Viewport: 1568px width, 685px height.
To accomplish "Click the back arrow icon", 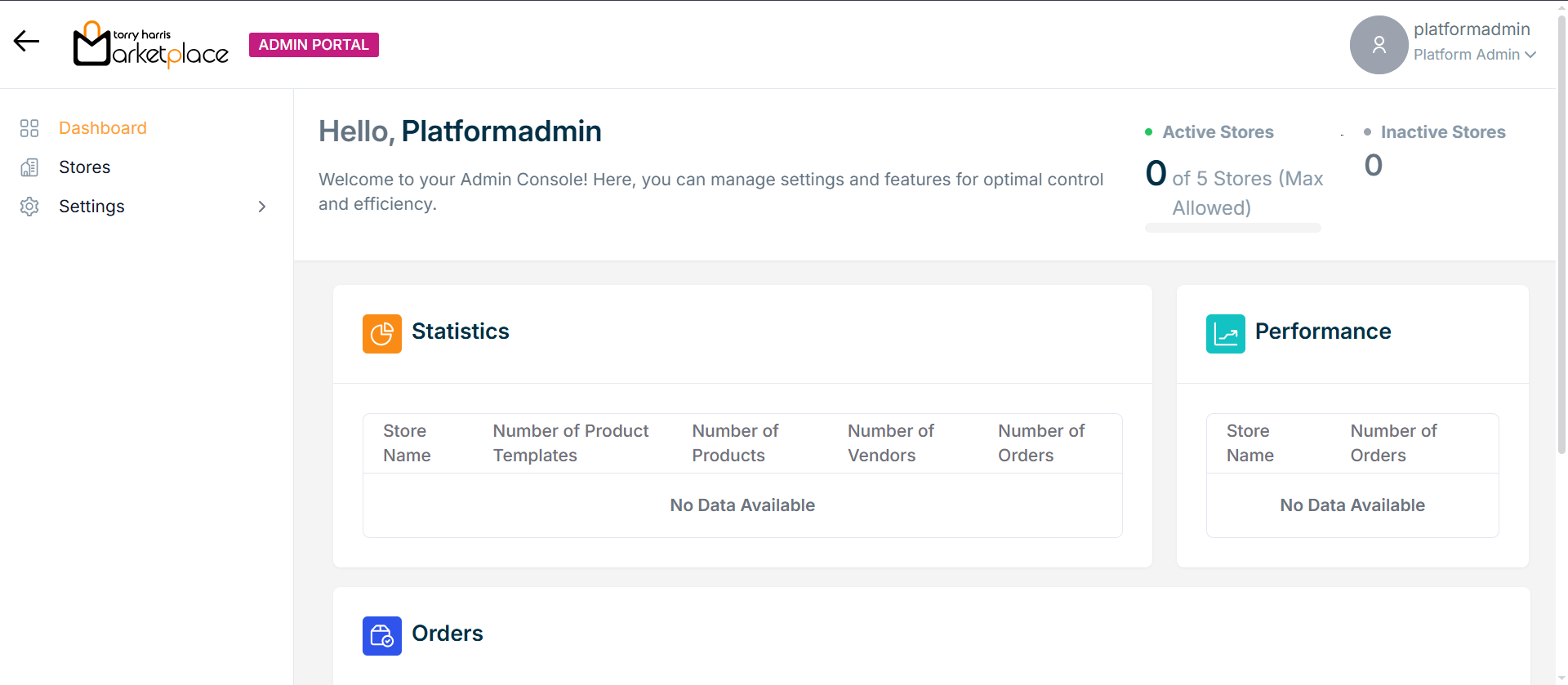I will 26,42.
